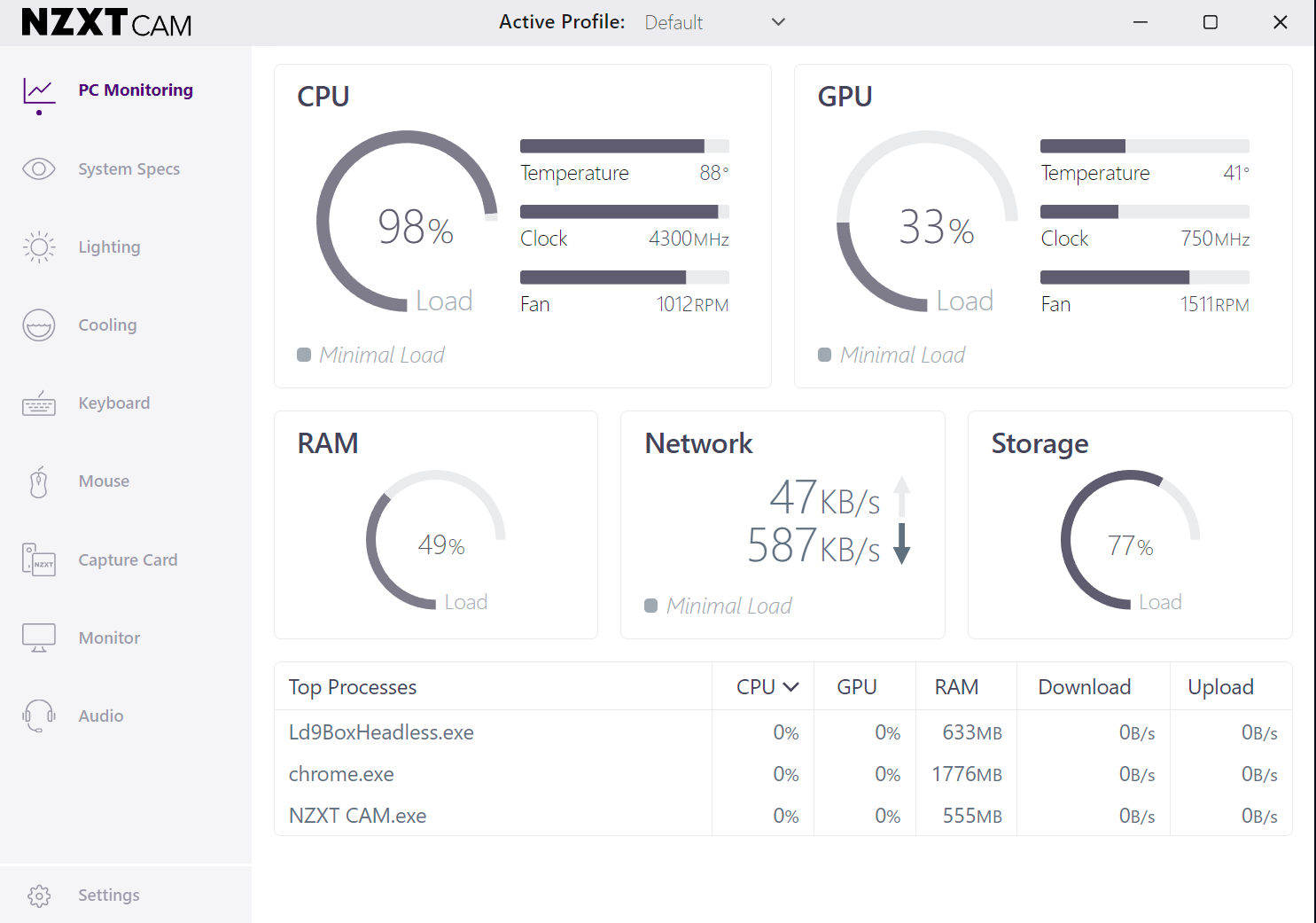This screenshot has width=1316, height=923.
Task: Sort by Download column header
Action: click(1084, 687)
